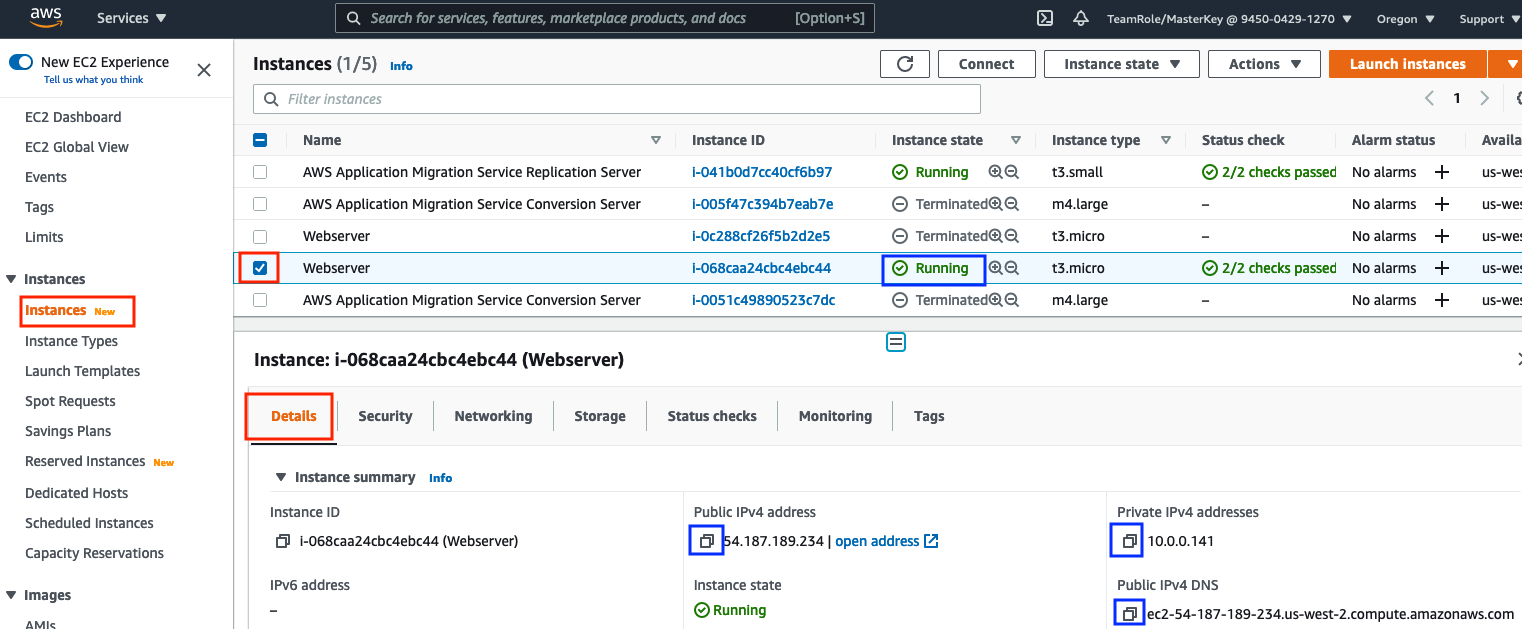
Task: Check the Replication Server instance checkbox
Action: (x=260, y=172)
